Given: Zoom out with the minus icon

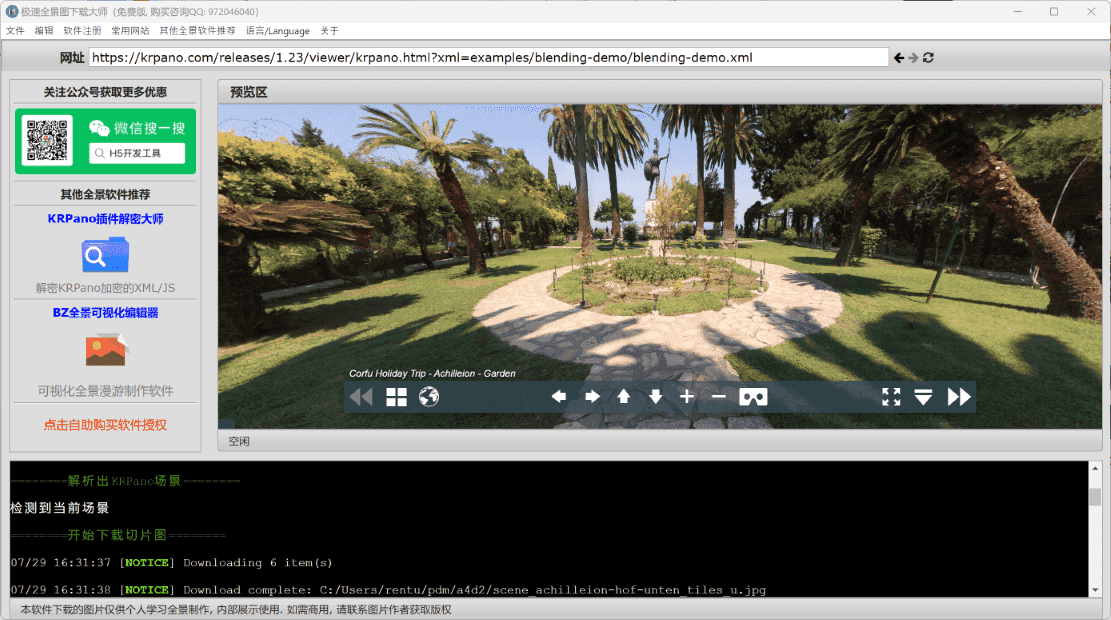Looking at the screenshot, I should (x=719, y=397).
